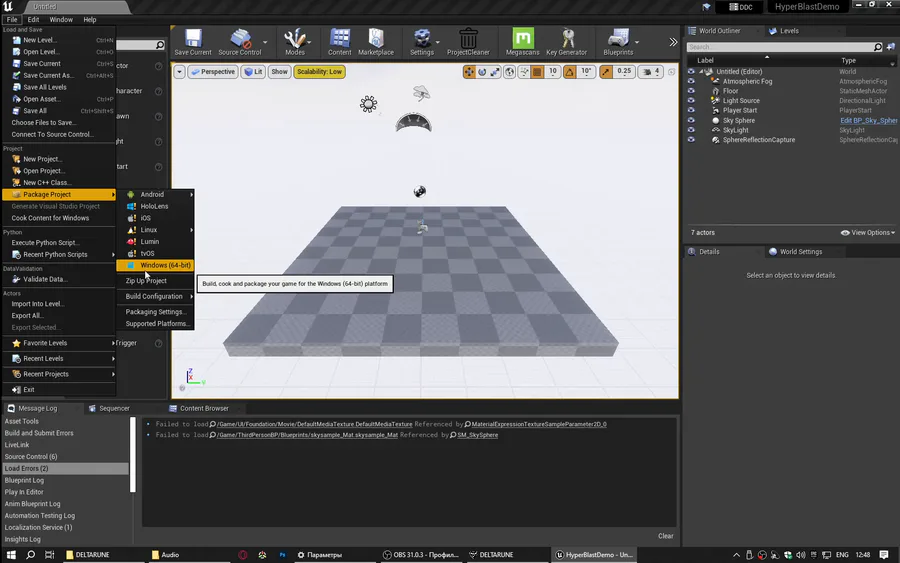The image size is (900, 563).
Task: Open the World Settings tab
Action: 801,251
